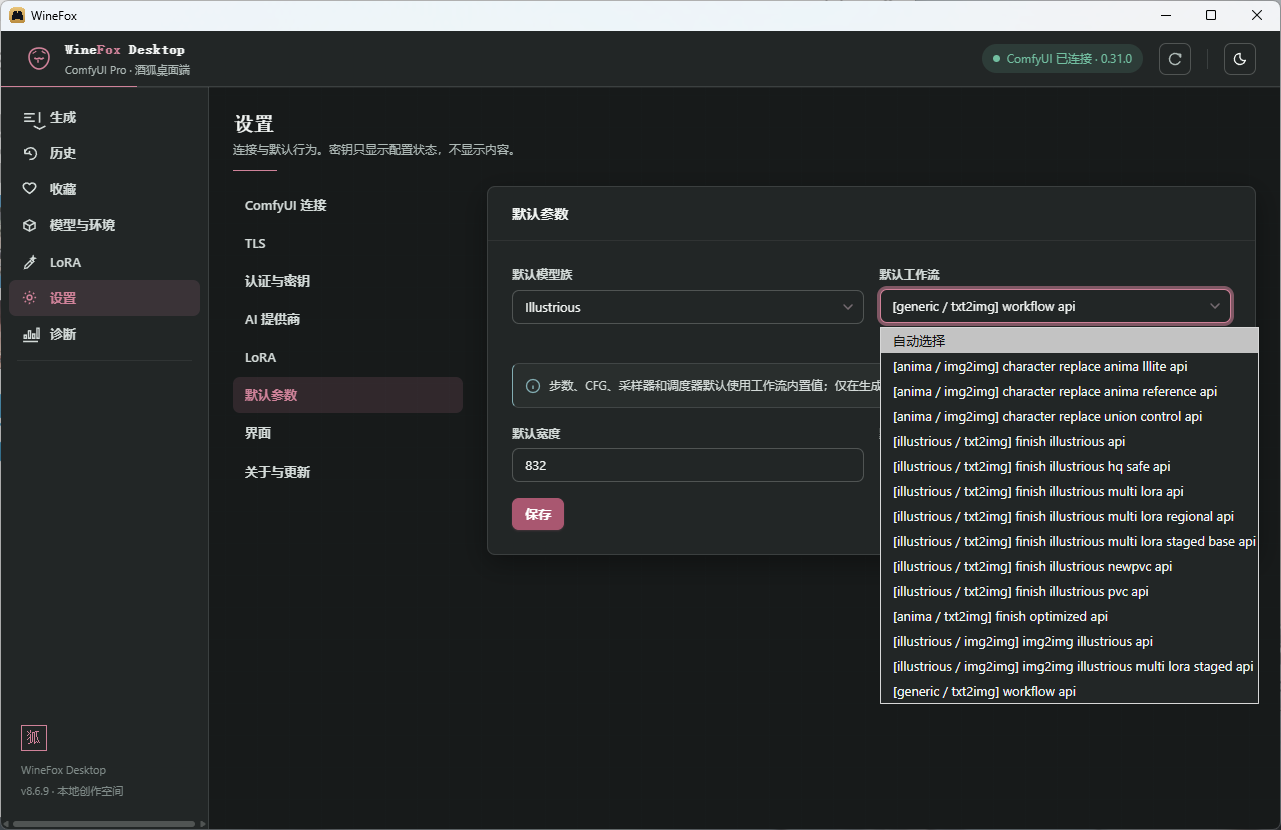Click the 设置 gear icon in sidebar
The image size is (1281, 830).
(30, 298)
